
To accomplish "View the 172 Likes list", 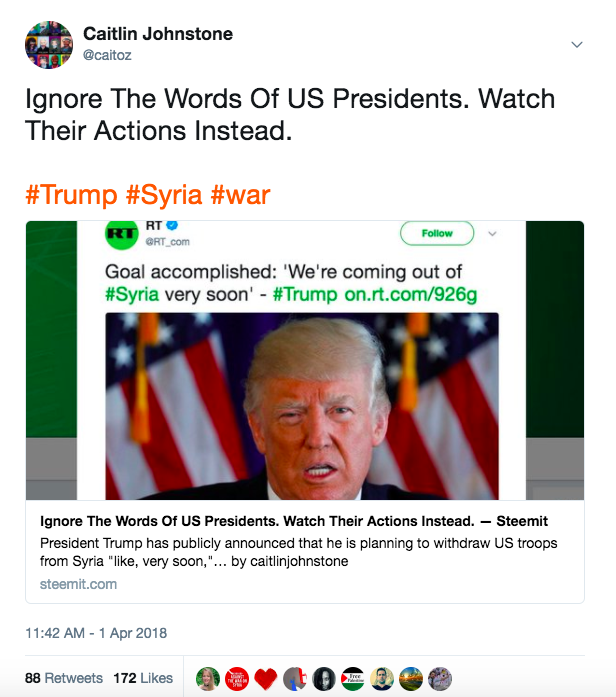I will [145, 678].
